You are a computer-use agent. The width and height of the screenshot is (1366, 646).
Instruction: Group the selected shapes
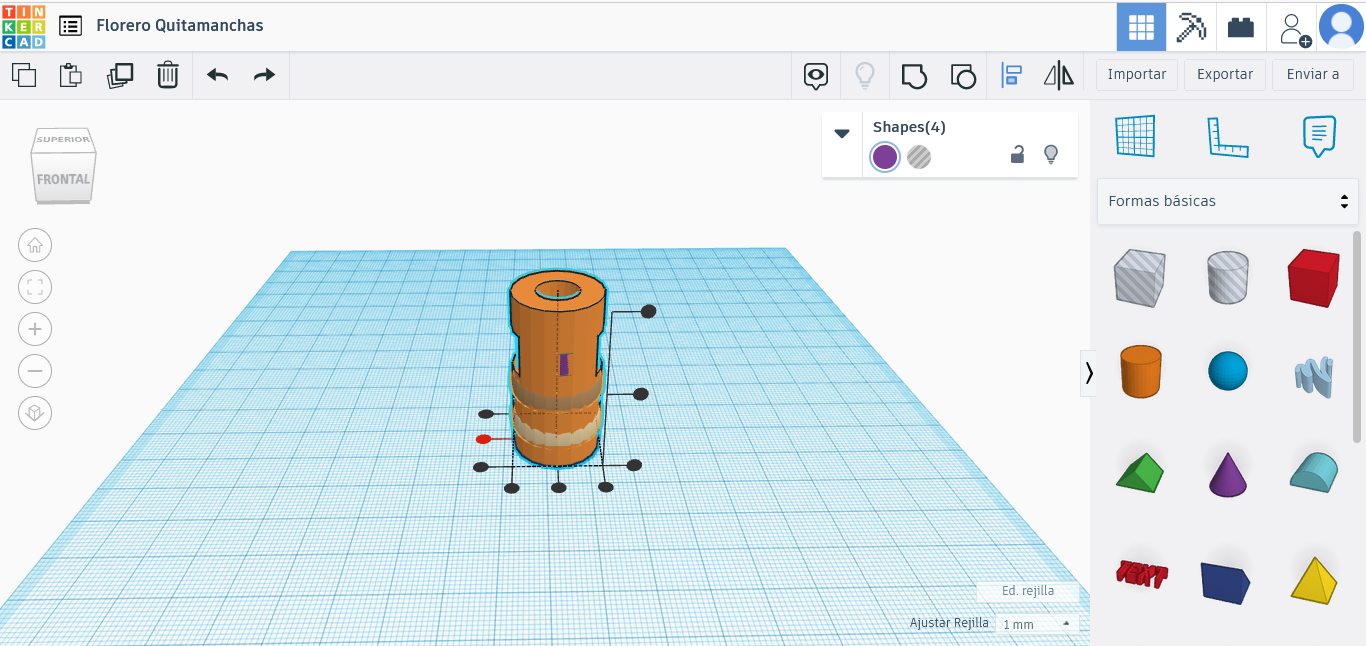tap(914, 75)
